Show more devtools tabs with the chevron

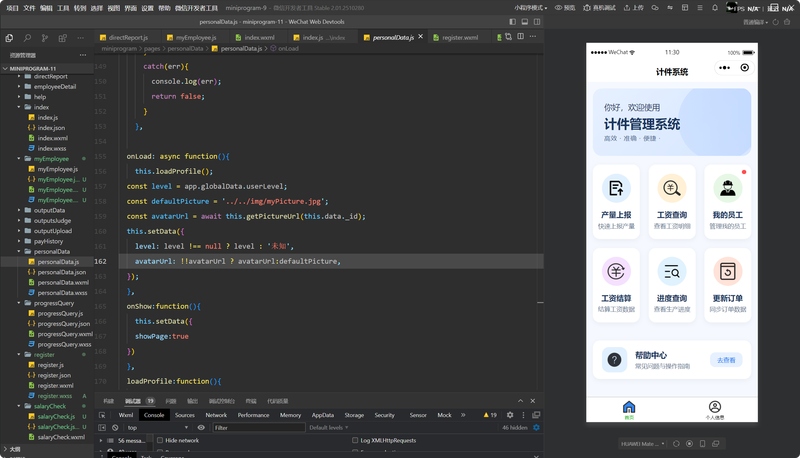[463, 415]
